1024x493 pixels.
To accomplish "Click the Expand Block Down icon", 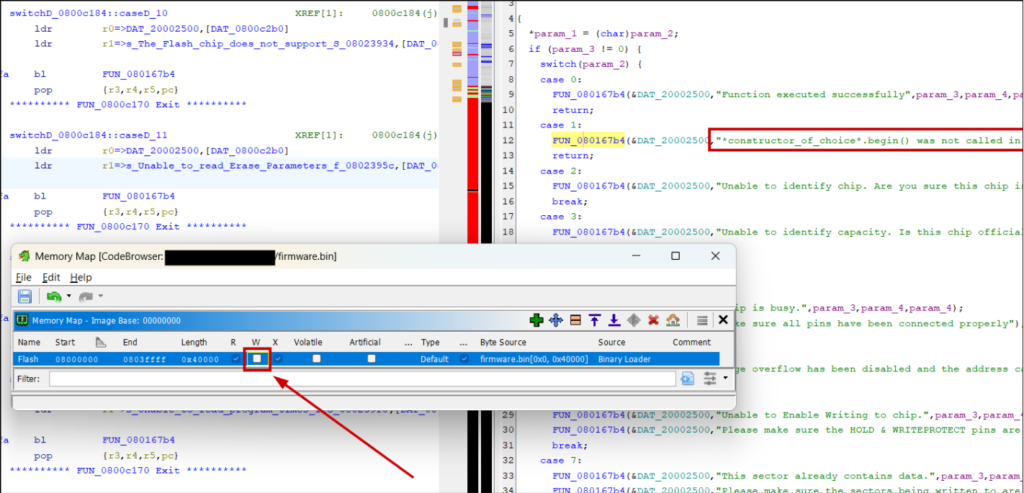I will [612, 320].
